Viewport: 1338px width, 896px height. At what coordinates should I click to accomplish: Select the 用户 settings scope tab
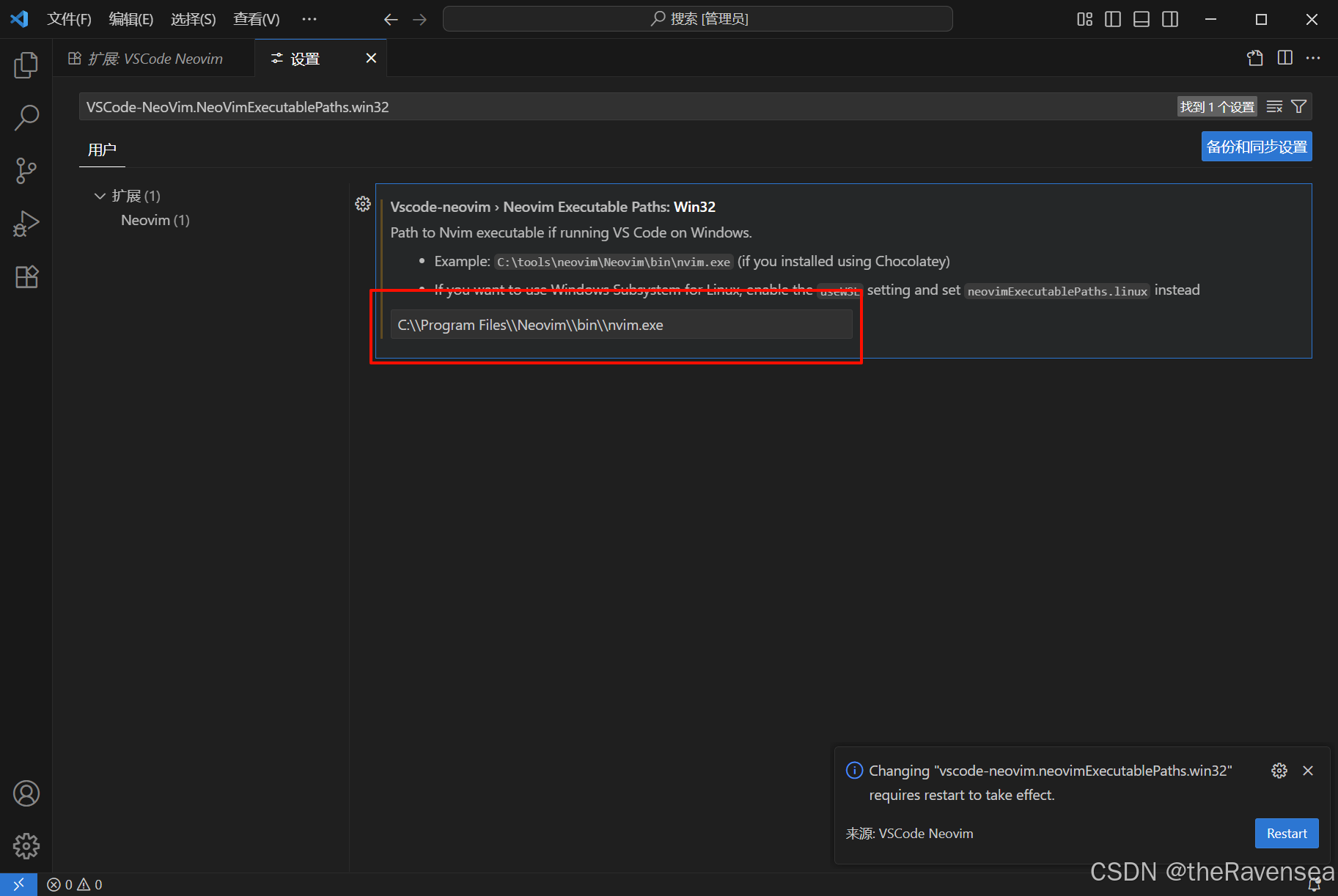click(x=102, y=150)
